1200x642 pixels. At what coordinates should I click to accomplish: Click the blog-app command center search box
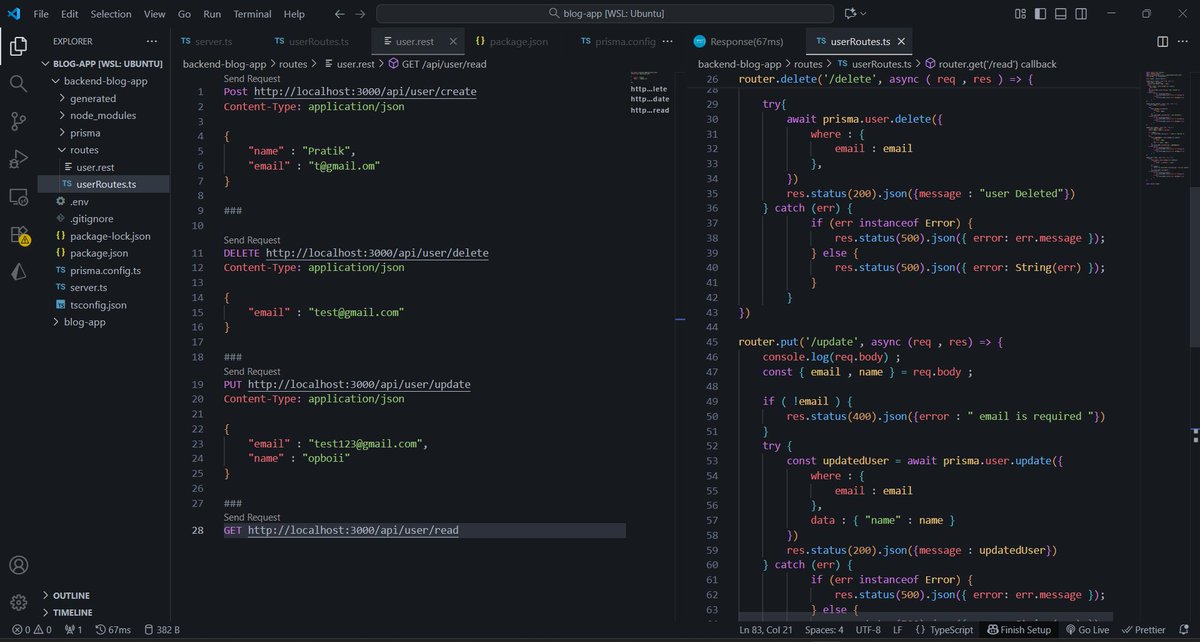605,14
